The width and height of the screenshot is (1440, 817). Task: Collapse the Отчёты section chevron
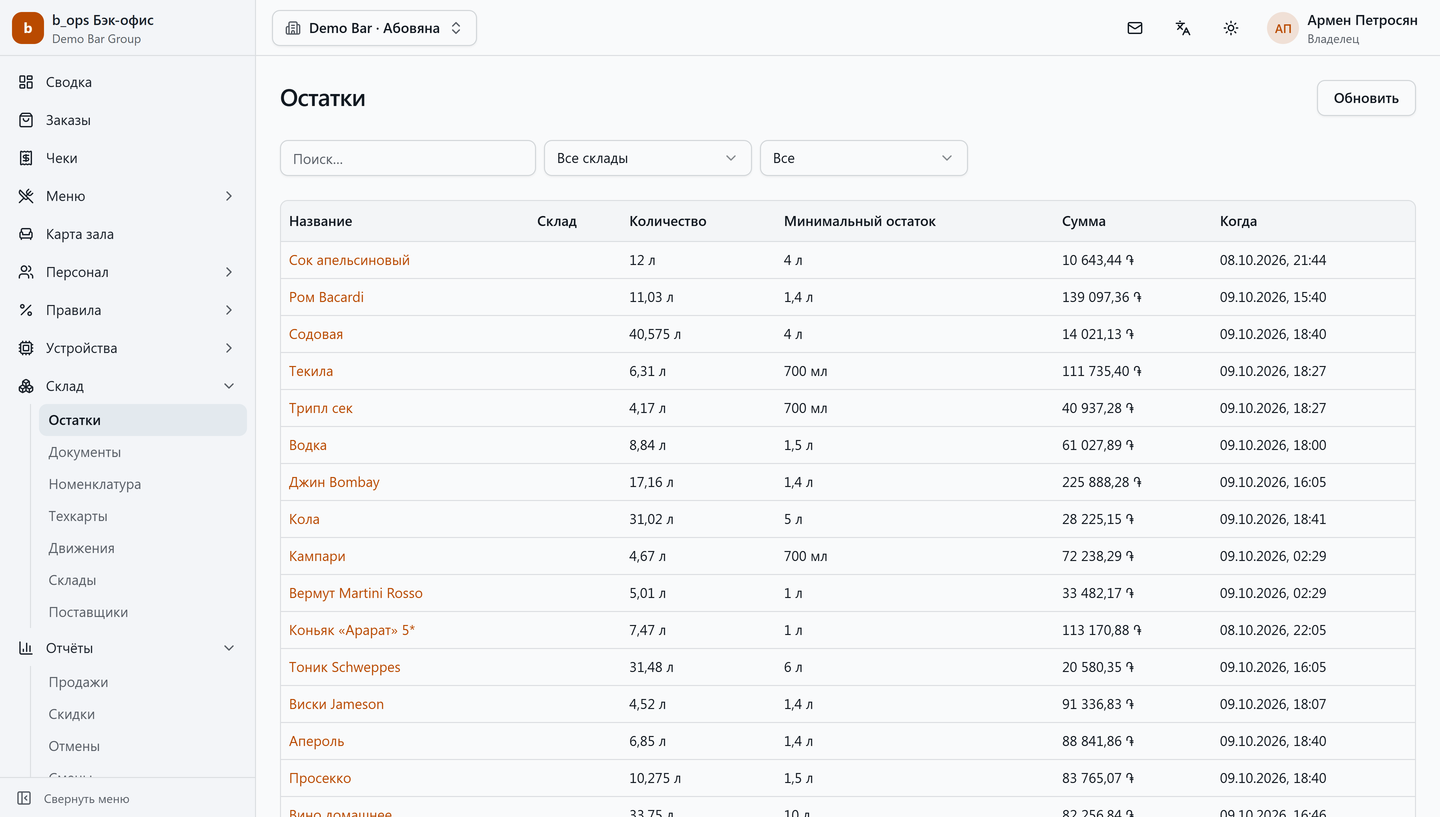(229, 648)
